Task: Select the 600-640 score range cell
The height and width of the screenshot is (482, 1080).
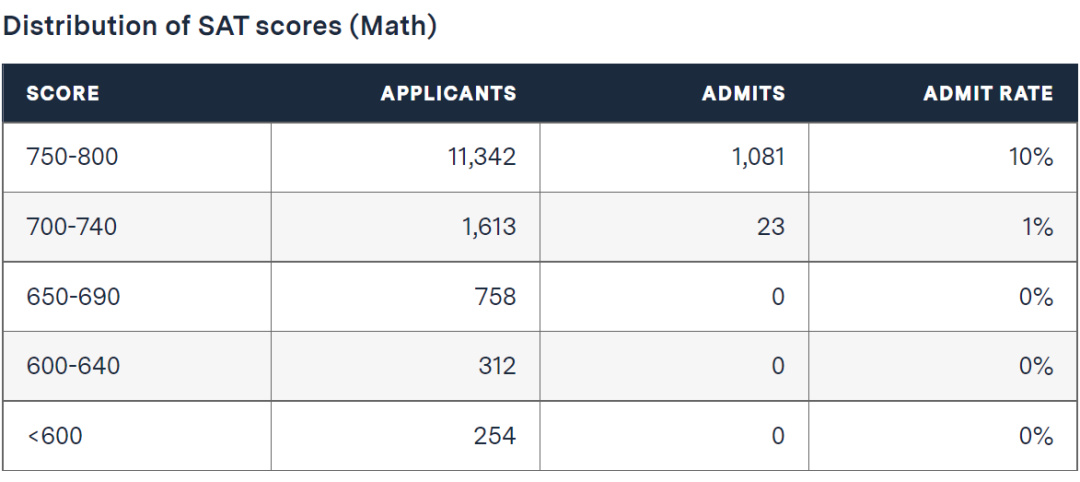Action: click(73, 366)
